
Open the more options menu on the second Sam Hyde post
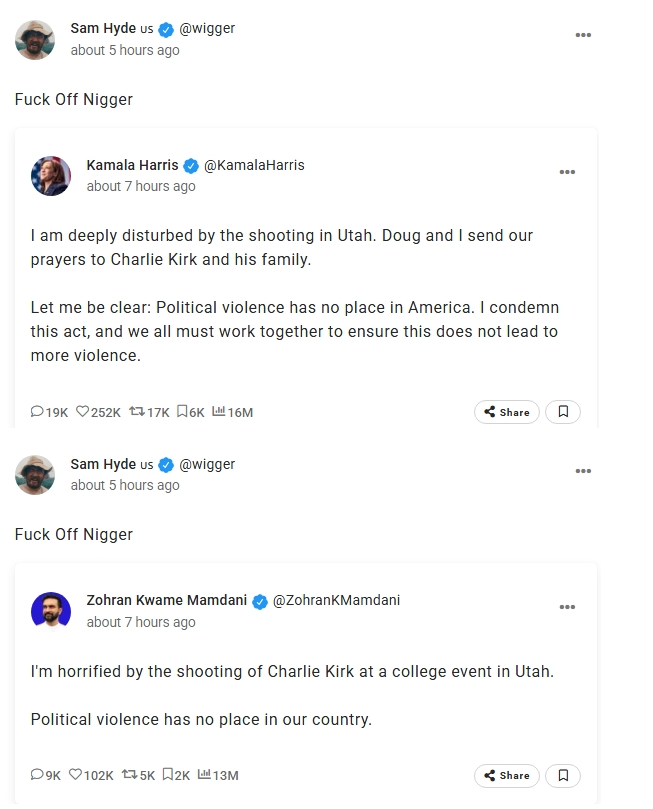583,471
